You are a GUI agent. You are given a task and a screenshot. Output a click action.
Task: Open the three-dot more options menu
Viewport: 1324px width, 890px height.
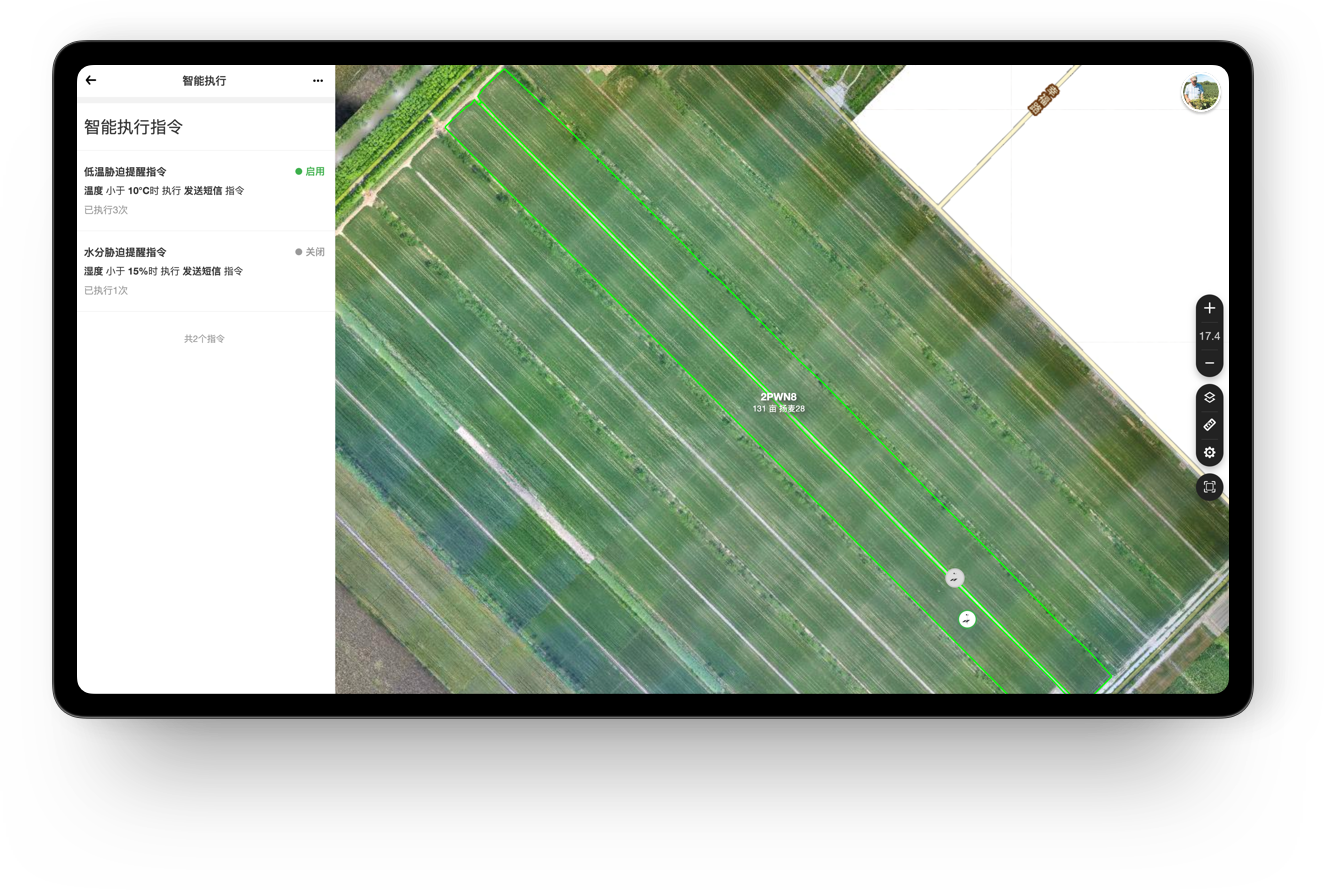click(318, 81)
